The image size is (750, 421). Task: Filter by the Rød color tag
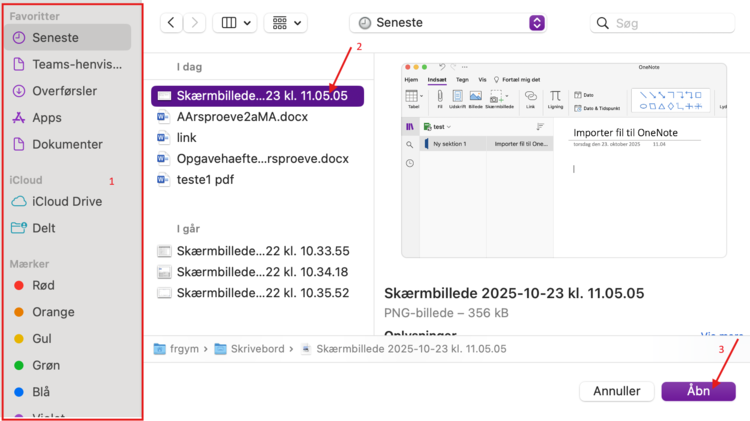(x=43, y=285)
